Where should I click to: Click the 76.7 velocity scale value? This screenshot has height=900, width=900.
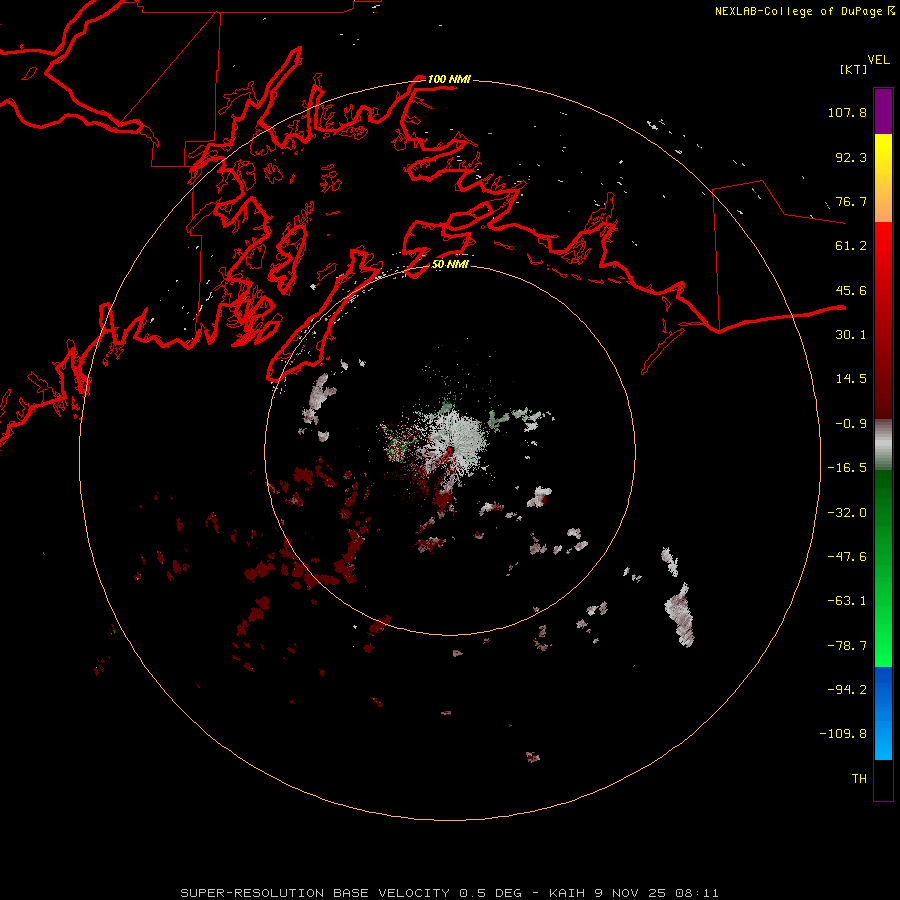[851, 201]
